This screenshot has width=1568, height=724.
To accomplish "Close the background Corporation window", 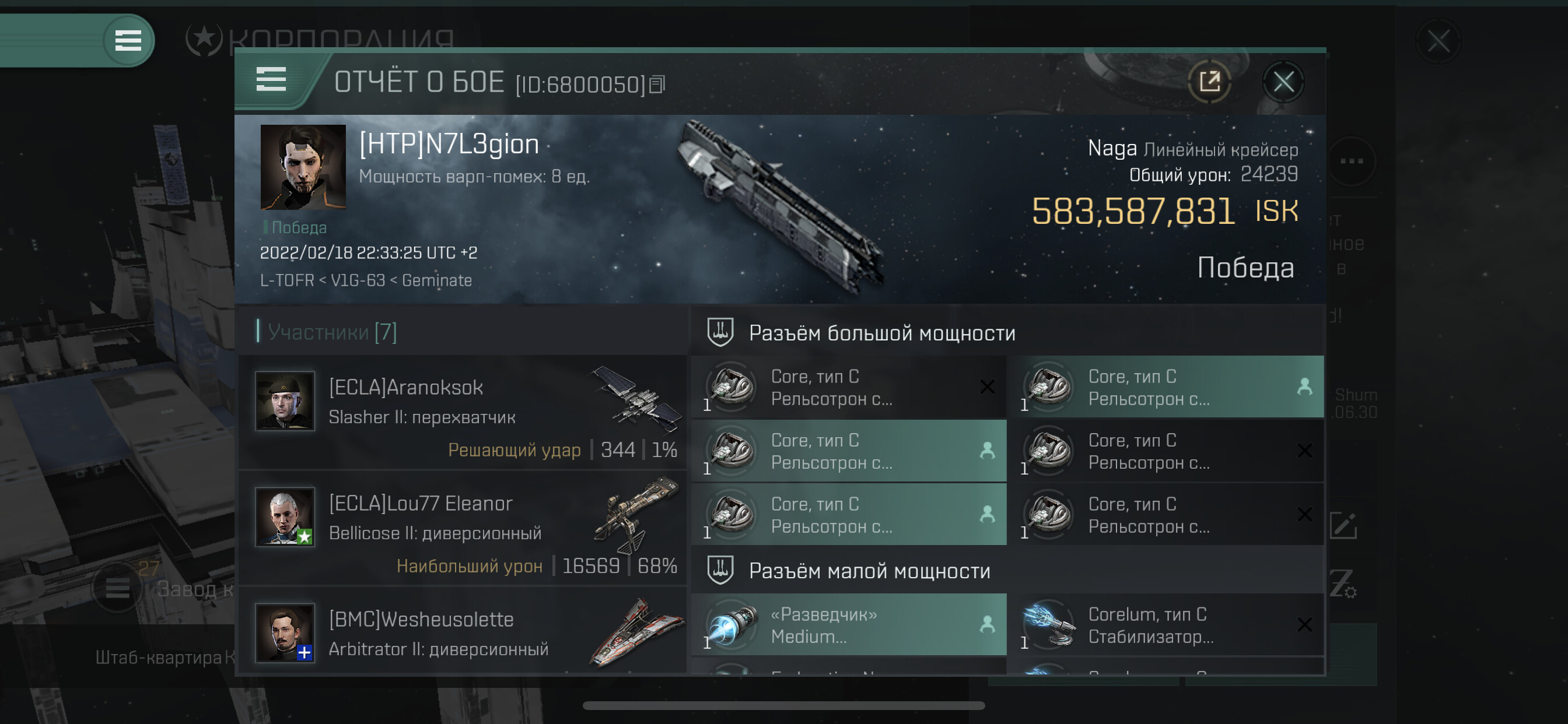I will tap(1438, 41).
